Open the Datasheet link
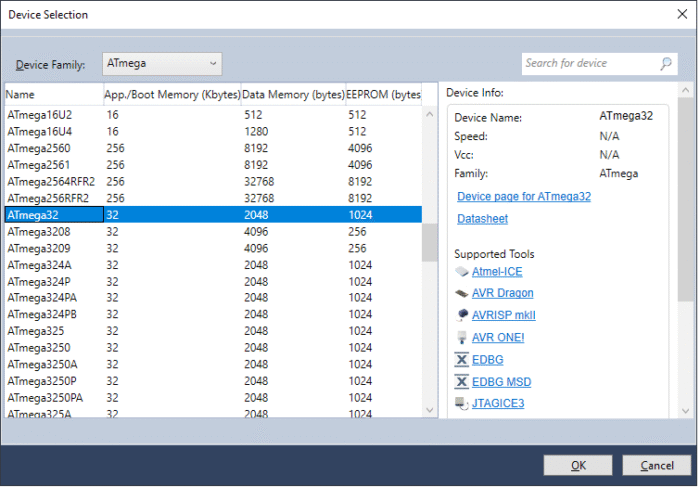 pos(482,219)
